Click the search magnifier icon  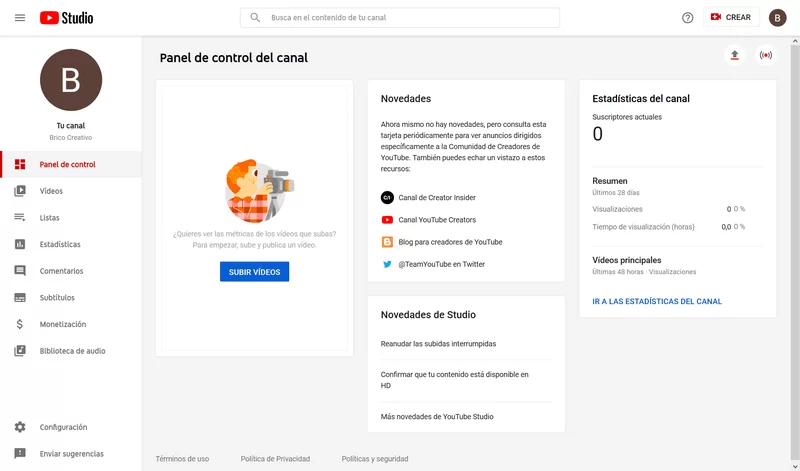pyautogui.click(x=255, y=17)
